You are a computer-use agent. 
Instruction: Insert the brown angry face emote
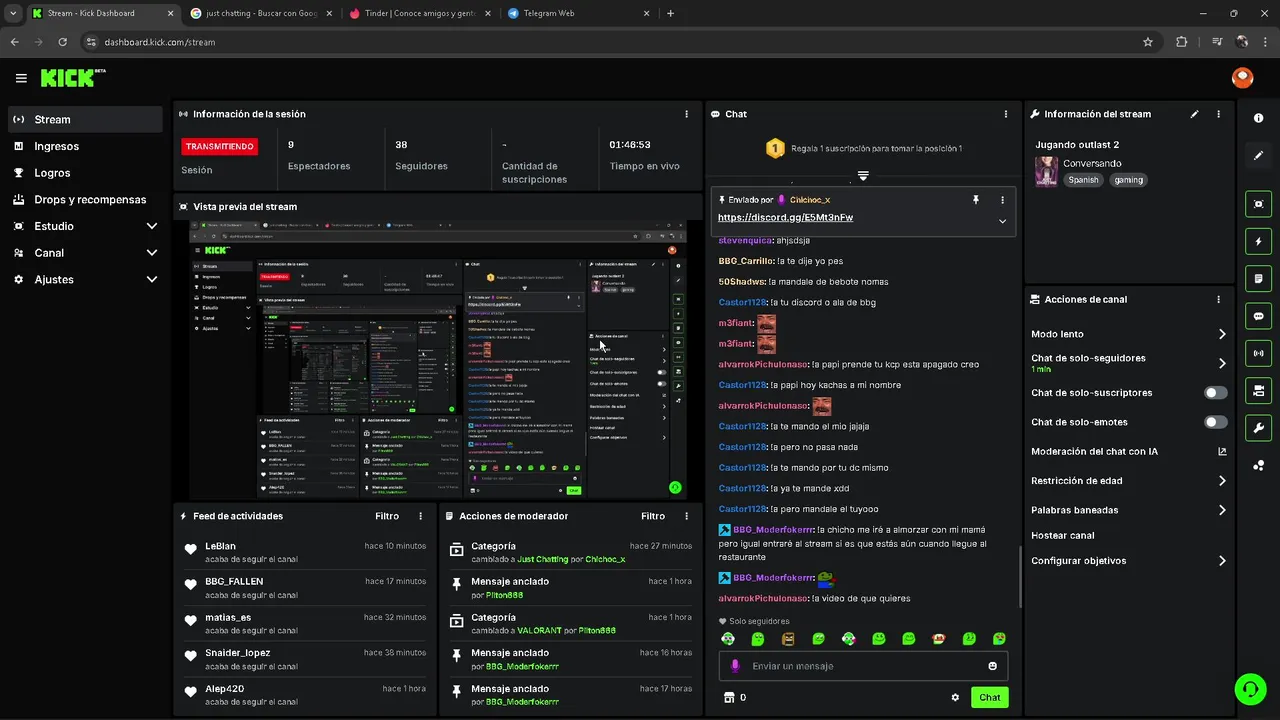click(788, 639)
